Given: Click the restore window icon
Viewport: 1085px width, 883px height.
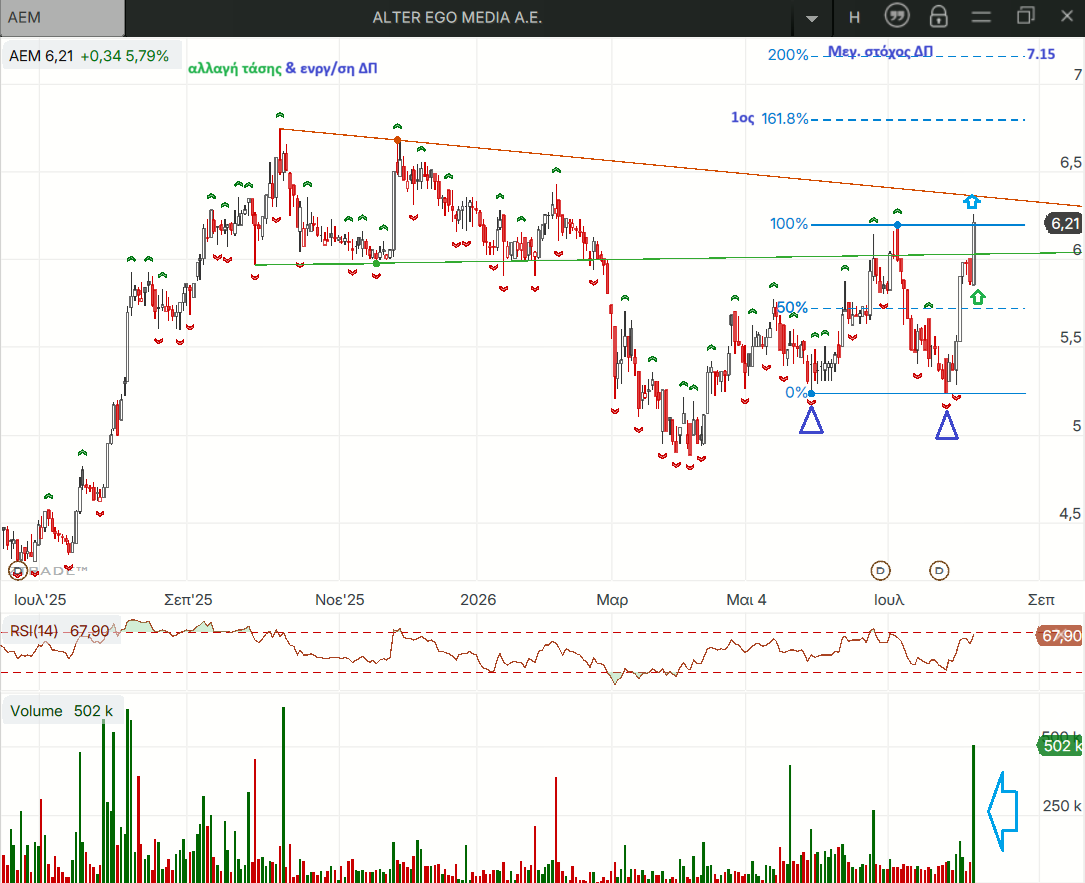Looking at the screenshot, I should click(x=1025, y=16).
